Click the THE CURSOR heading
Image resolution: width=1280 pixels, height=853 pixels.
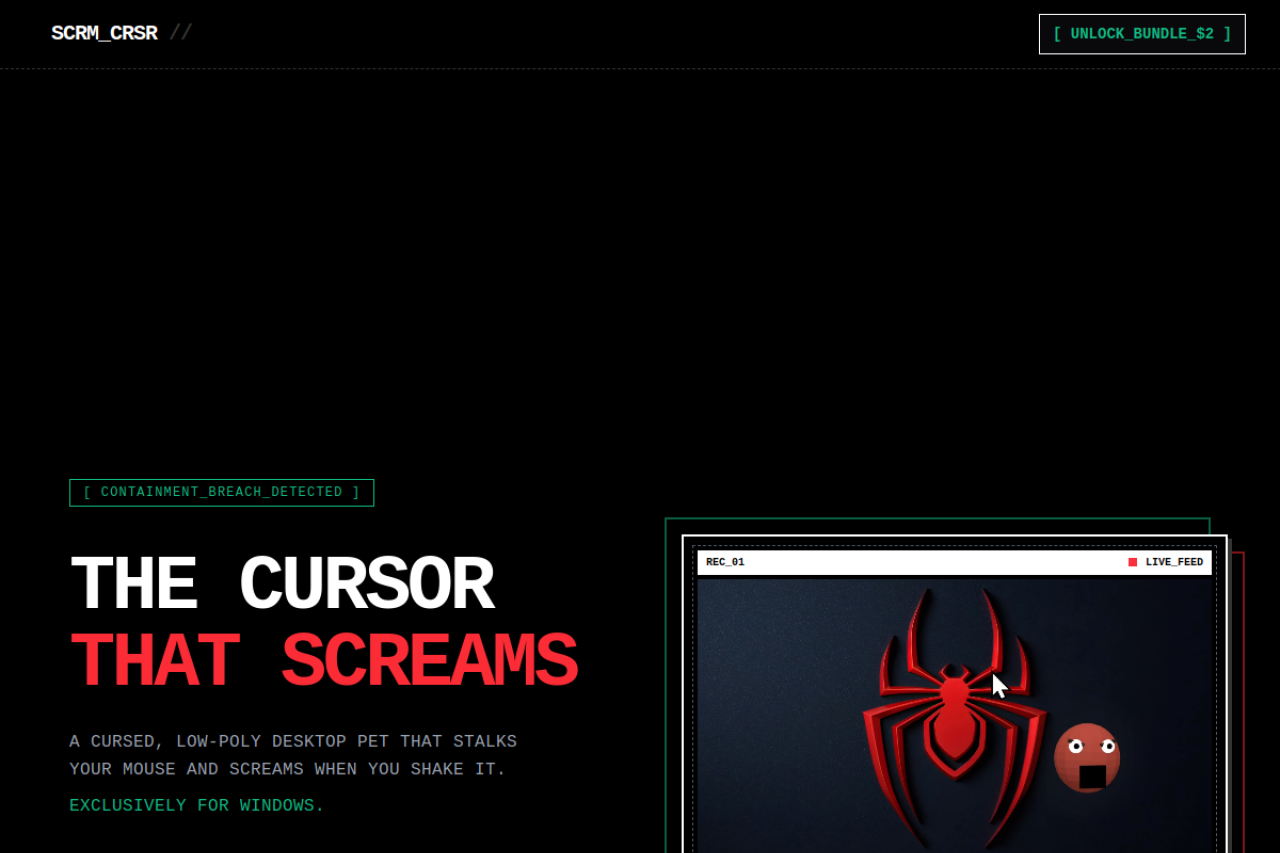[x=282, y=584]
